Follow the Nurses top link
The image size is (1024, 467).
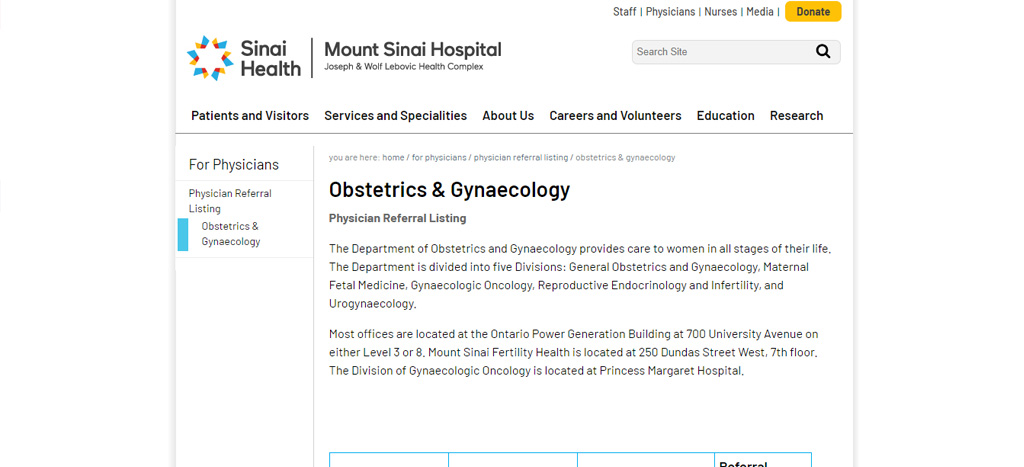(720, 12)
